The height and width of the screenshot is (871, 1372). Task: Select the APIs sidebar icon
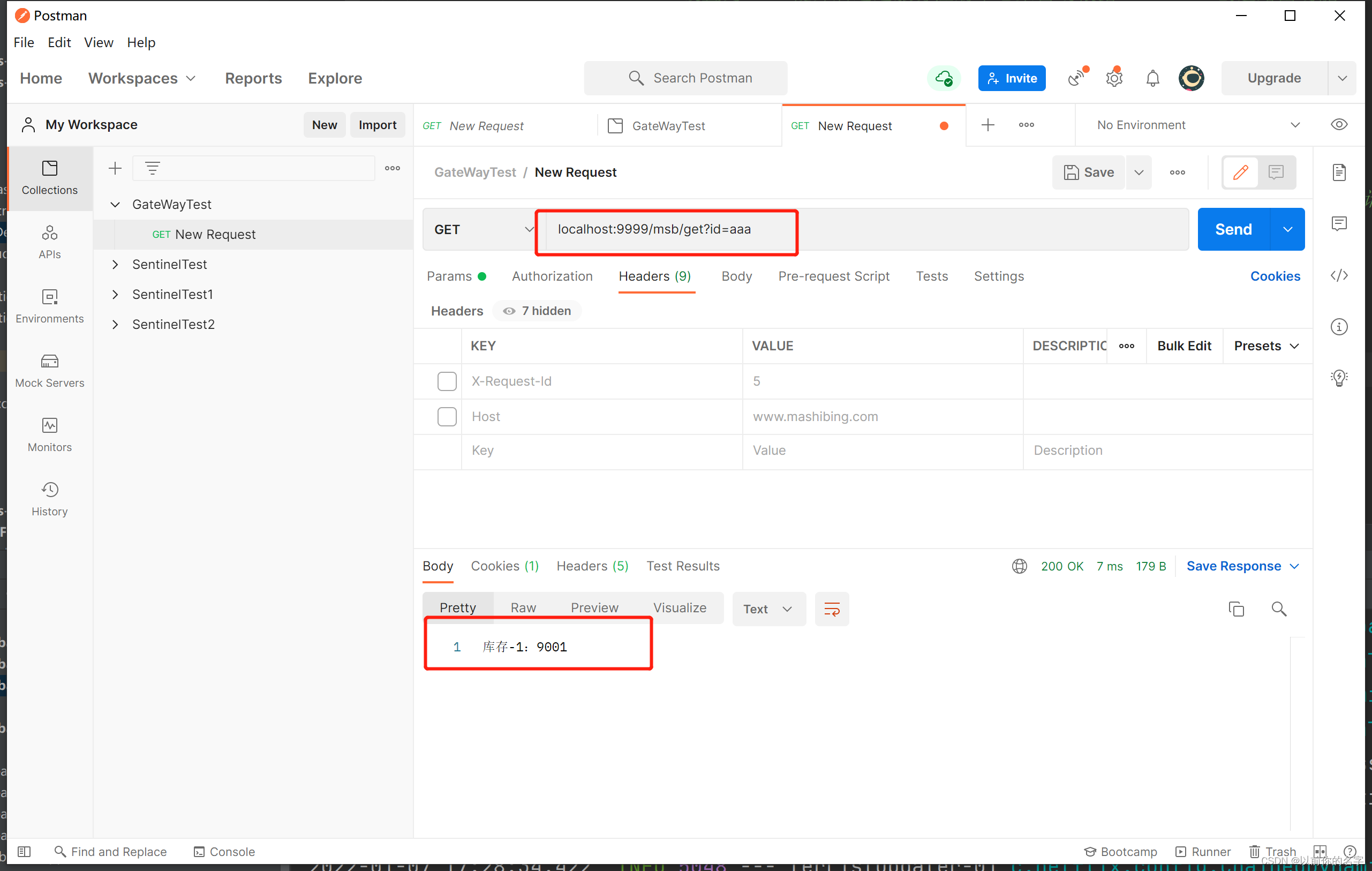(x=48, y=240)
